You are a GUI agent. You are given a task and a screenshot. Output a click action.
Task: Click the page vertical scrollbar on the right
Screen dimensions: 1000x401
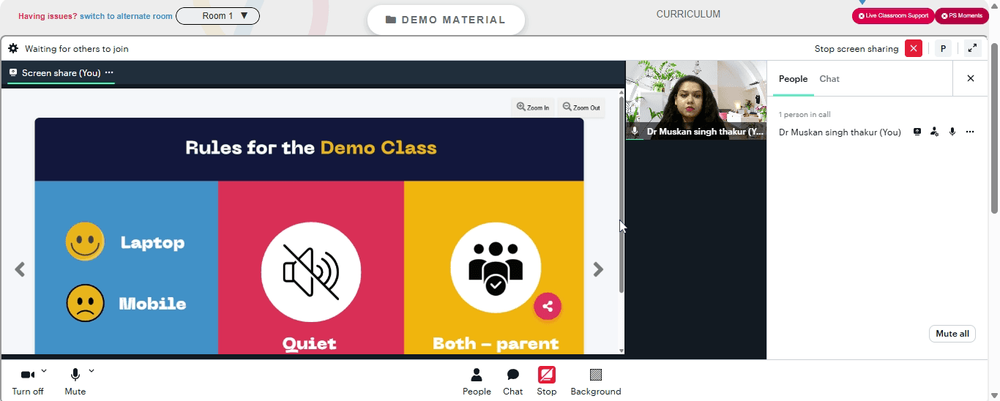(x=994, y=128)
